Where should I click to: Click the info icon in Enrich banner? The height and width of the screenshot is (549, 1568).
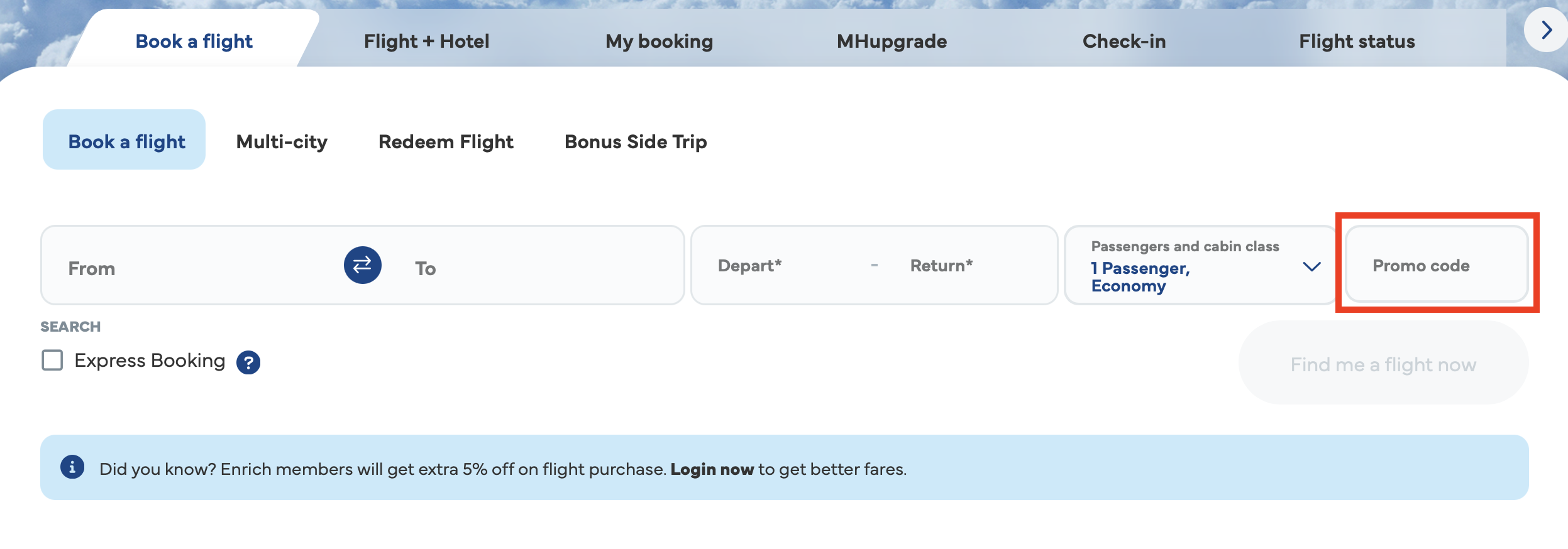(72, 467)
